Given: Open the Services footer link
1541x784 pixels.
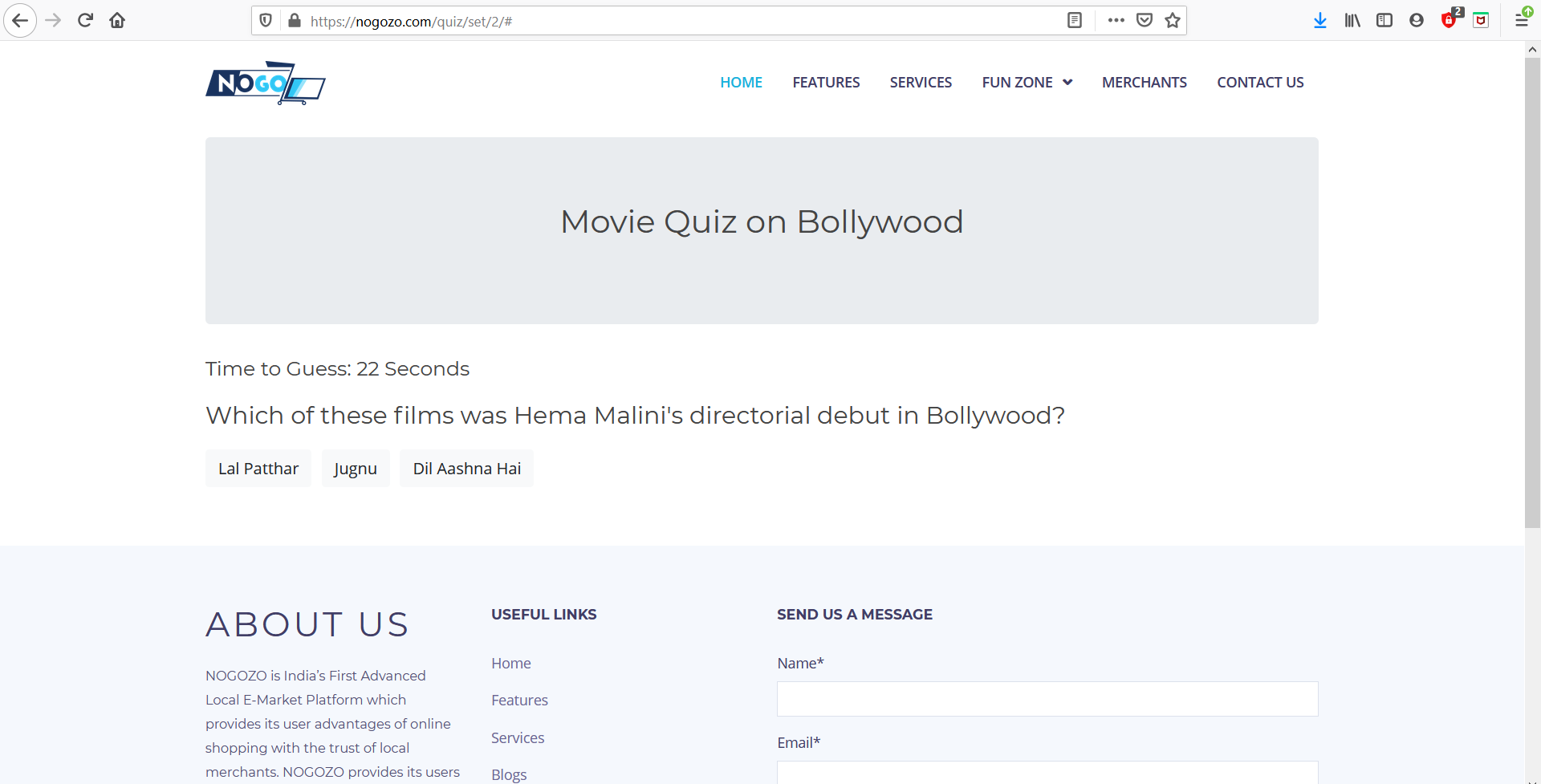Looking at the screenshot, I should point(518,738).
